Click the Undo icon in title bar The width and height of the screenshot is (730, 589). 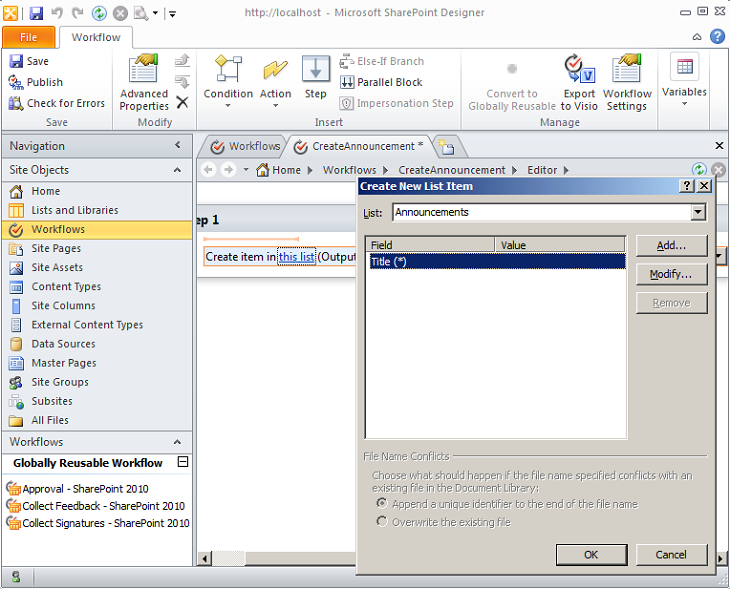[x=57, y=13]
